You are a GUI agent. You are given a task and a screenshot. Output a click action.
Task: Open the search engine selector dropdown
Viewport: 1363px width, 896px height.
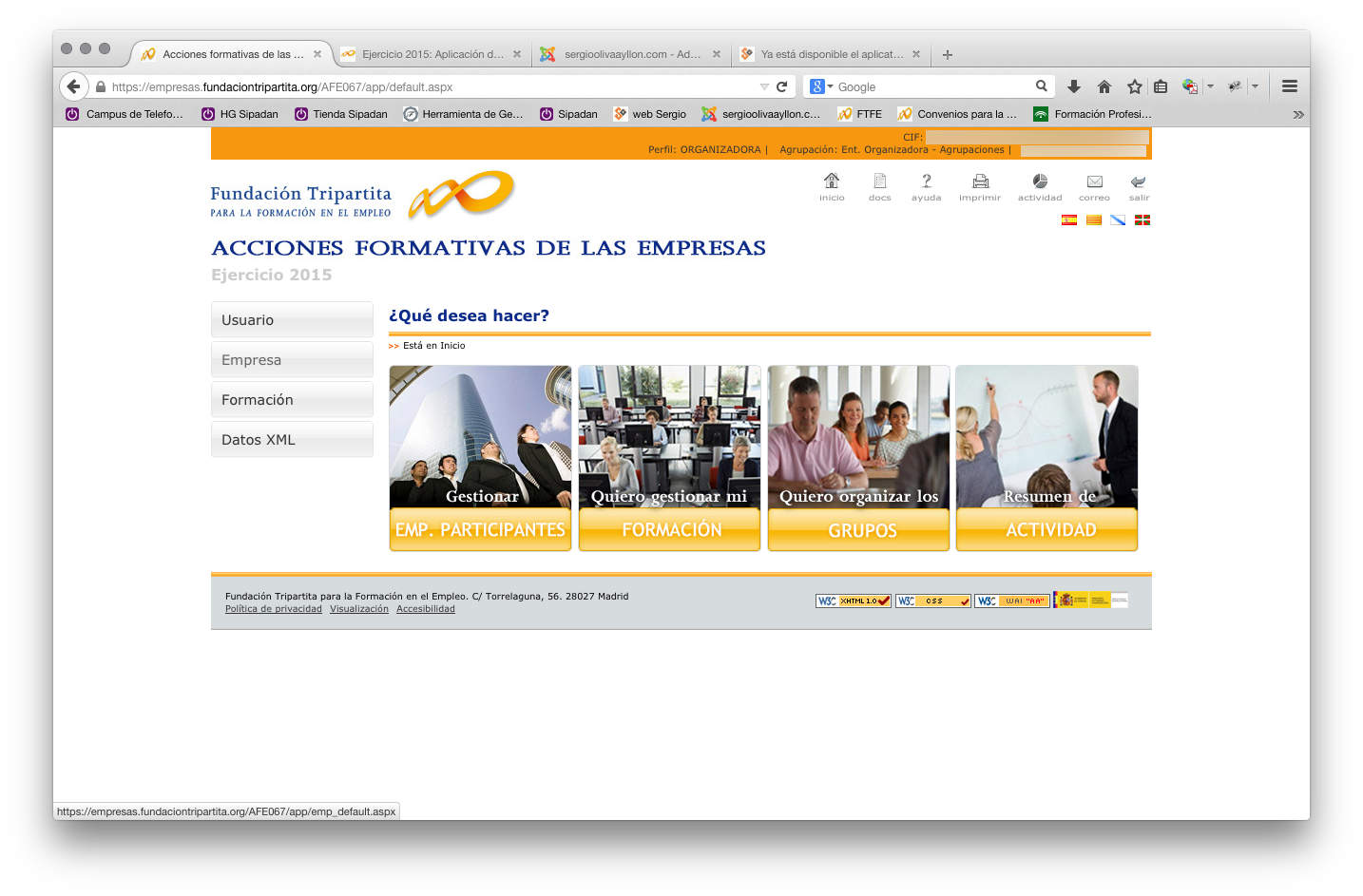point(821,86)
